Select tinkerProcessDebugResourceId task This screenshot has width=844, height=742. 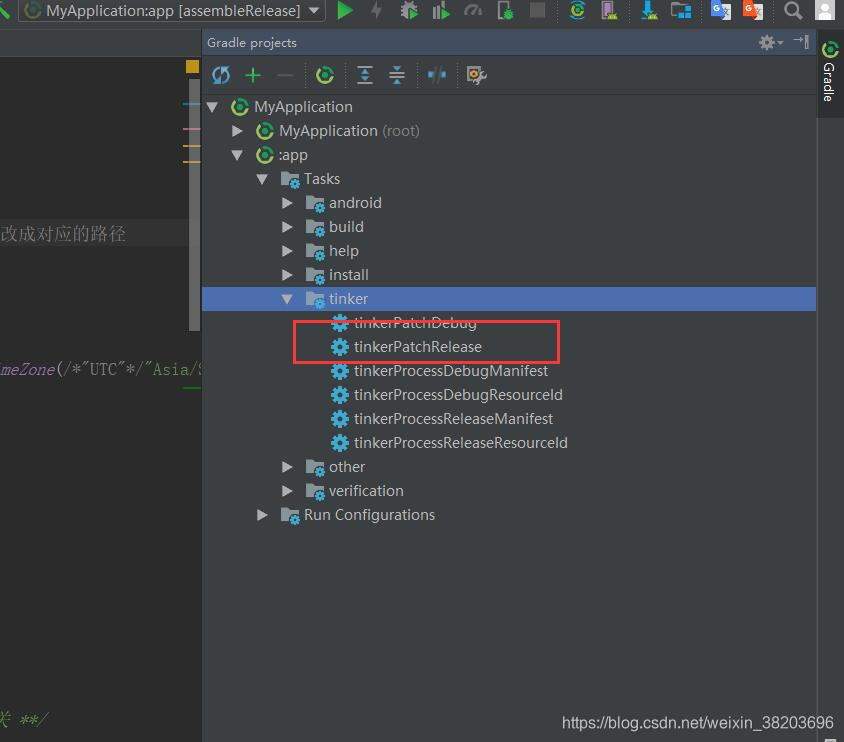coord(458,395)
